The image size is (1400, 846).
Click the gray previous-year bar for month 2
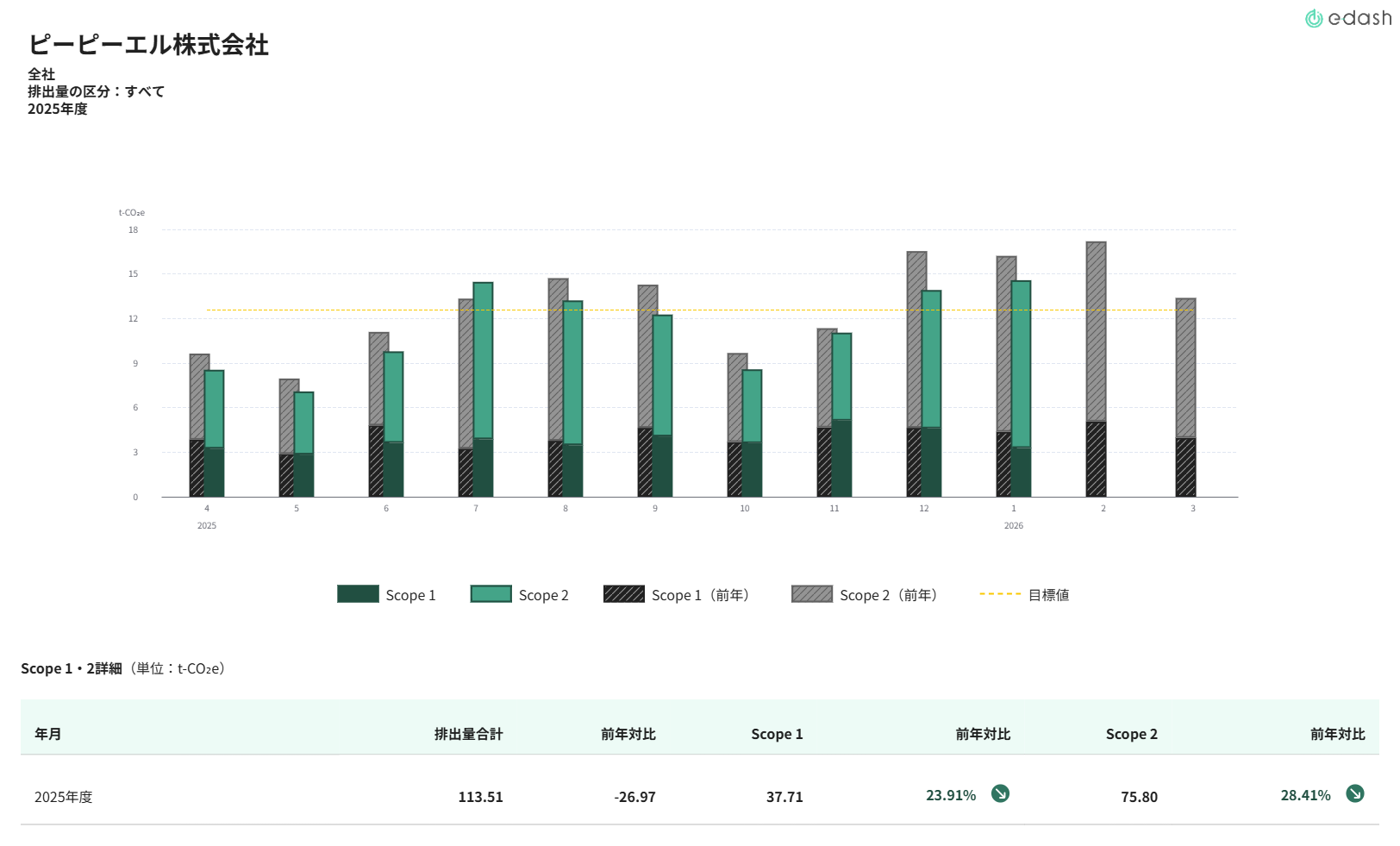1096,332
